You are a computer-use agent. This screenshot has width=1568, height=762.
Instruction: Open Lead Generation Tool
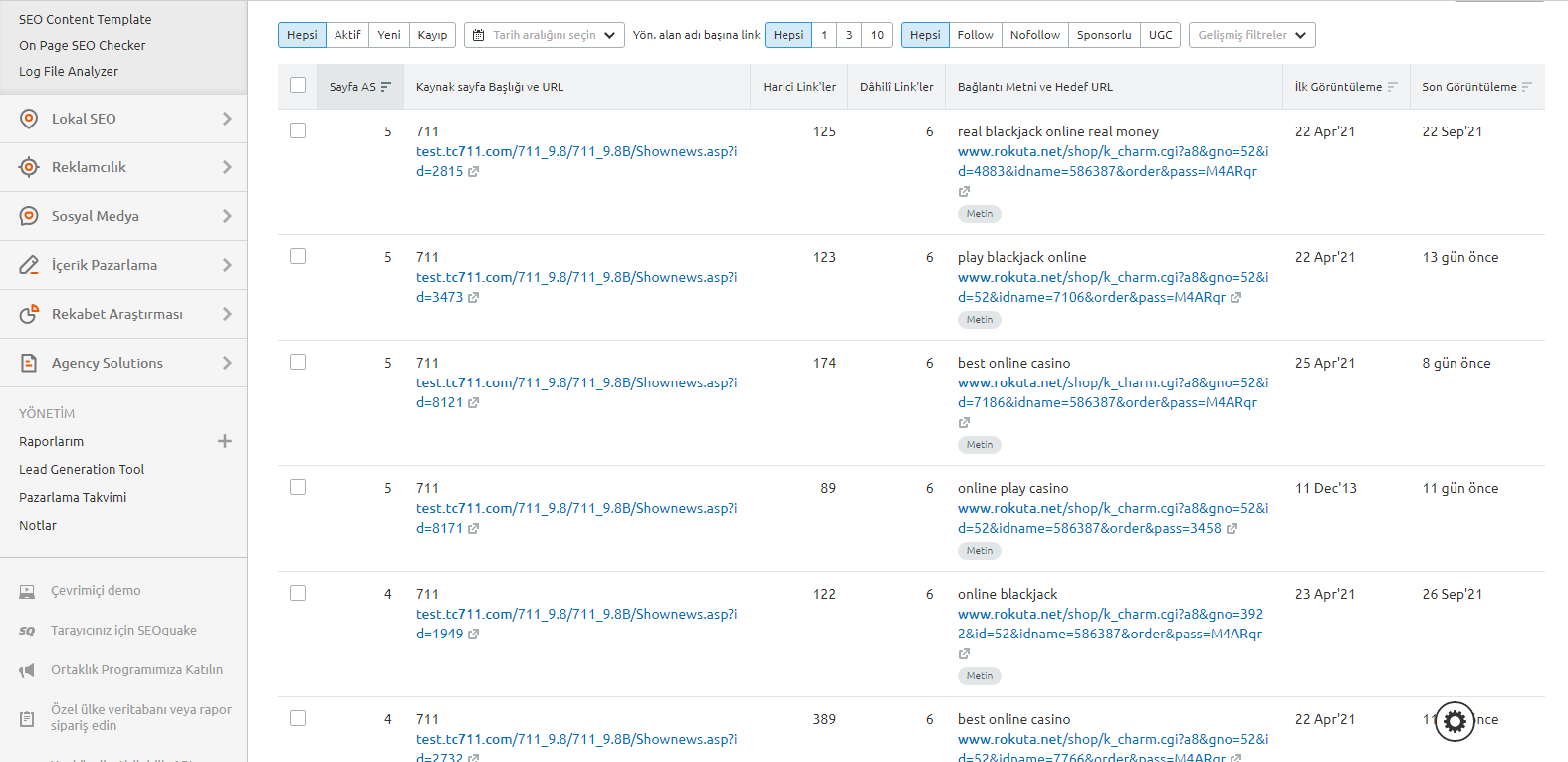(82, 469)
